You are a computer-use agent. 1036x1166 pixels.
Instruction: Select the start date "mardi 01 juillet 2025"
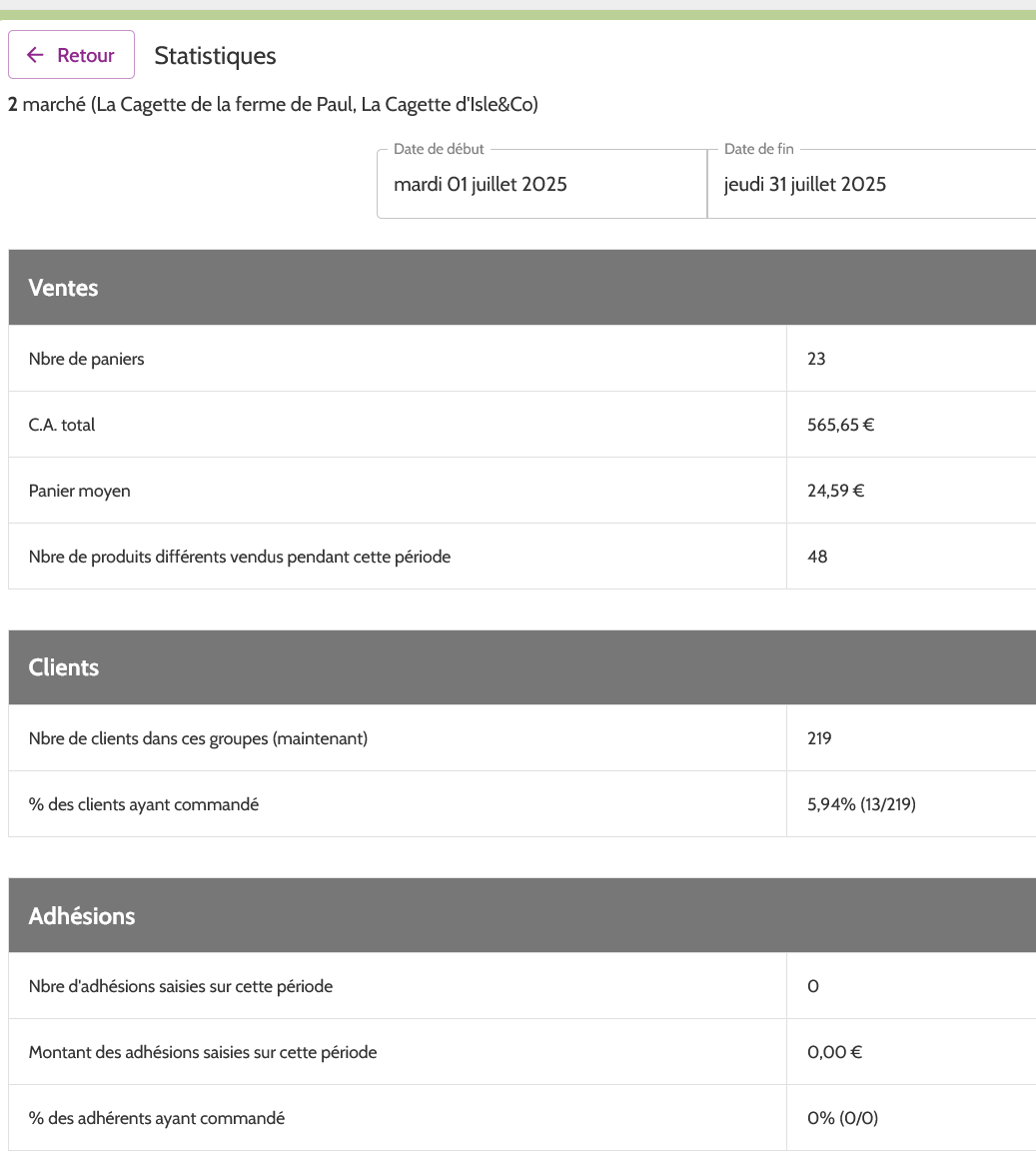click(481, 184)
